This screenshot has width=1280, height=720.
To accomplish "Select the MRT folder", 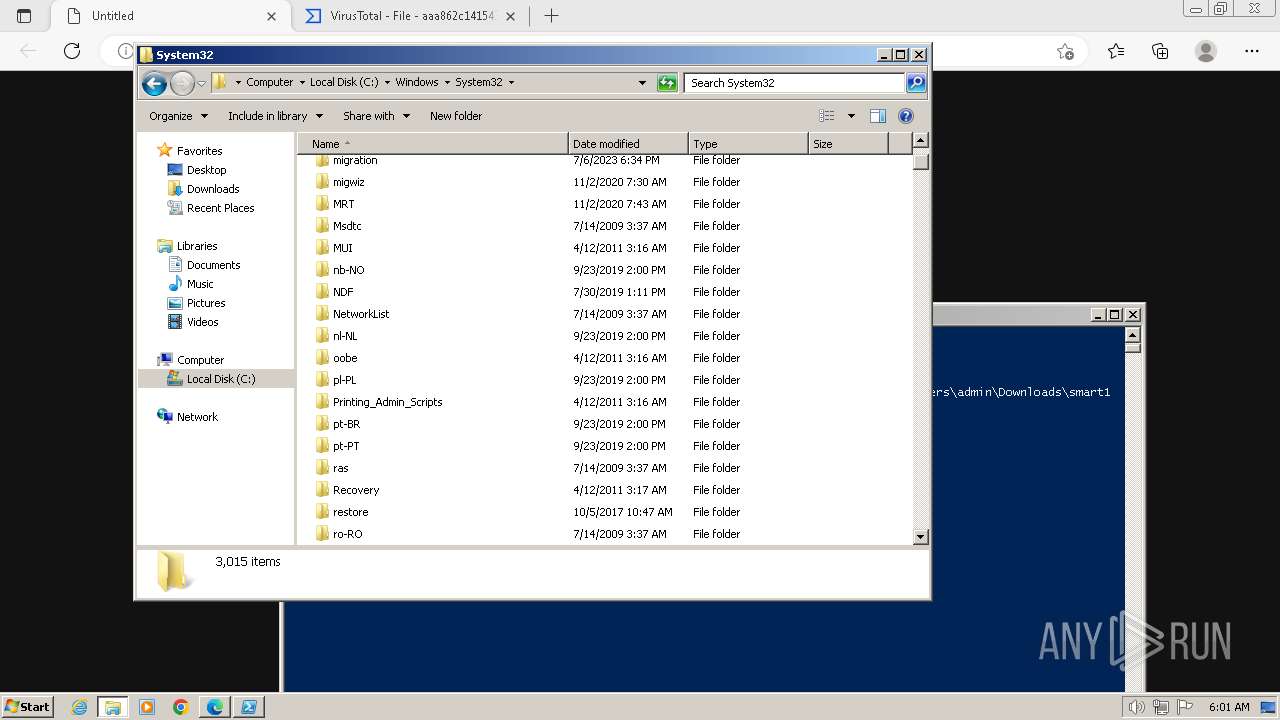I will 343,204.
